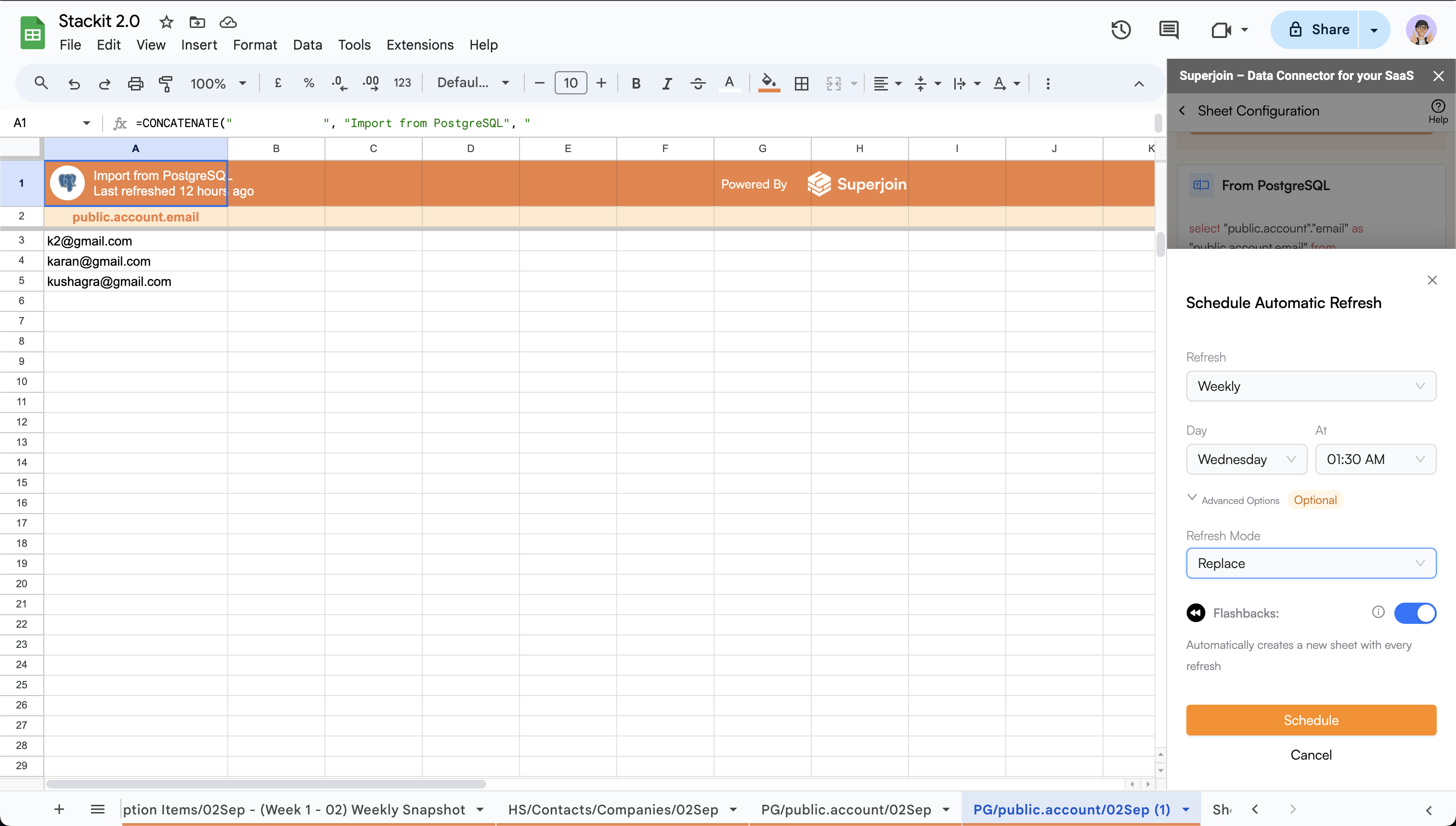Toggle italic formatting
The height and width of the screenshot is (826, 1456).
click(x=667, y=84)
